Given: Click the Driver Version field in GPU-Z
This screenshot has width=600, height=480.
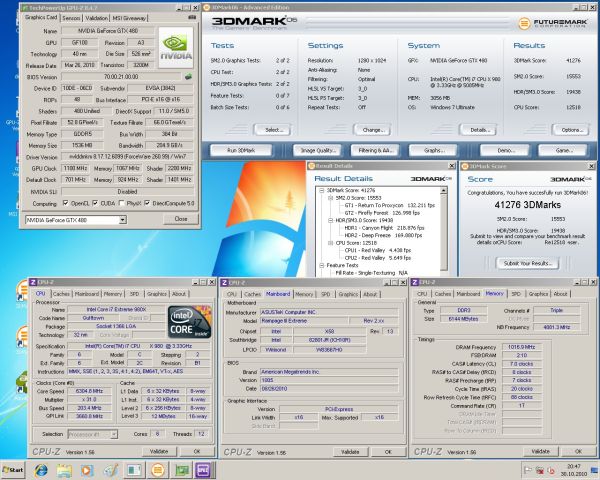Looking at the screenshot, I should coord(127,157).
